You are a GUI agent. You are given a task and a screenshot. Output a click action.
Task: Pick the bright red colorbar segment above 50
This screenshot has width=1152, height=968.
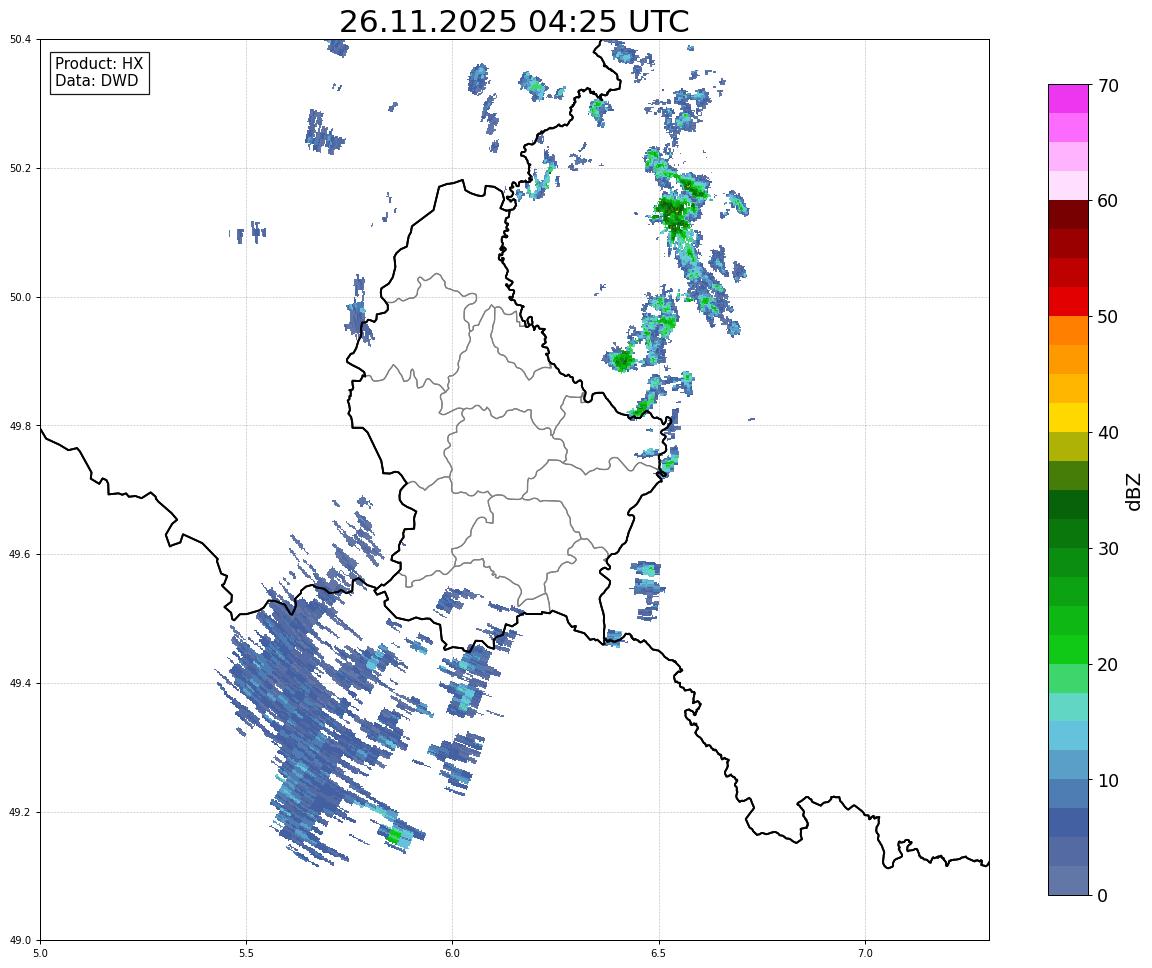pos(1068,301)
